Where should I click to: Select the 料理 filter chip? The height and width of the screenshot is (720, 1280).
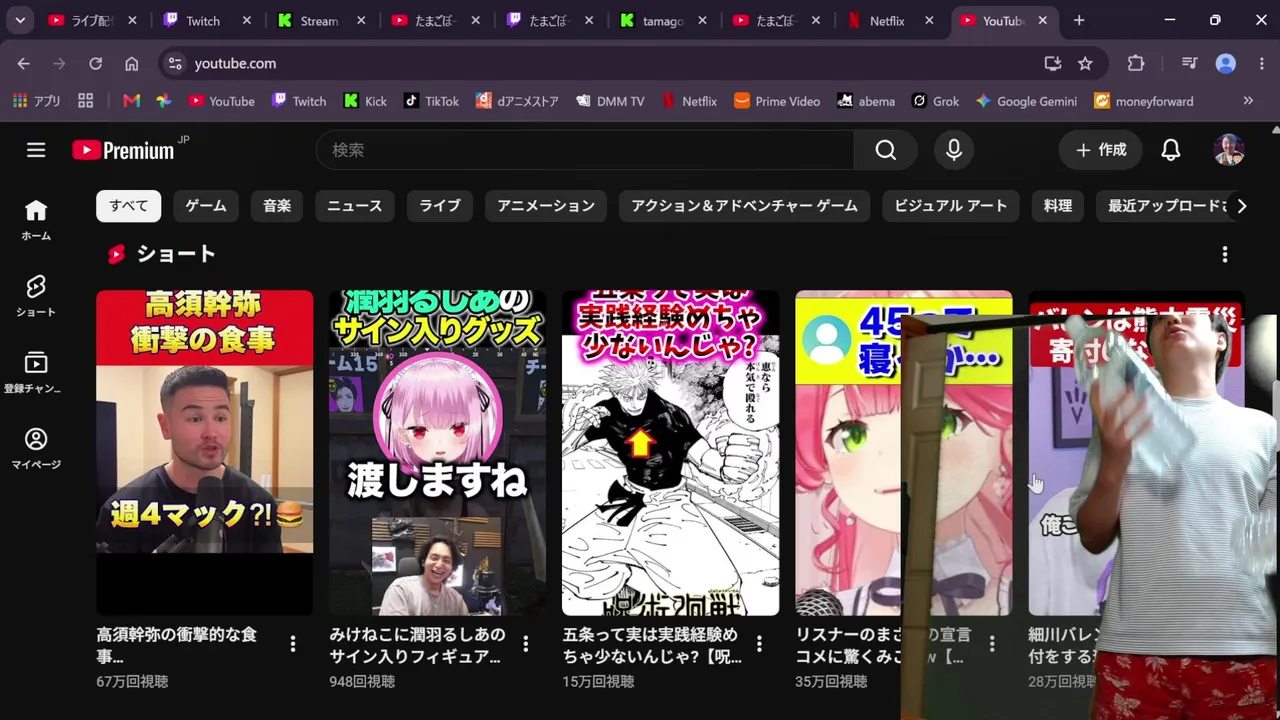point(1058,206)
